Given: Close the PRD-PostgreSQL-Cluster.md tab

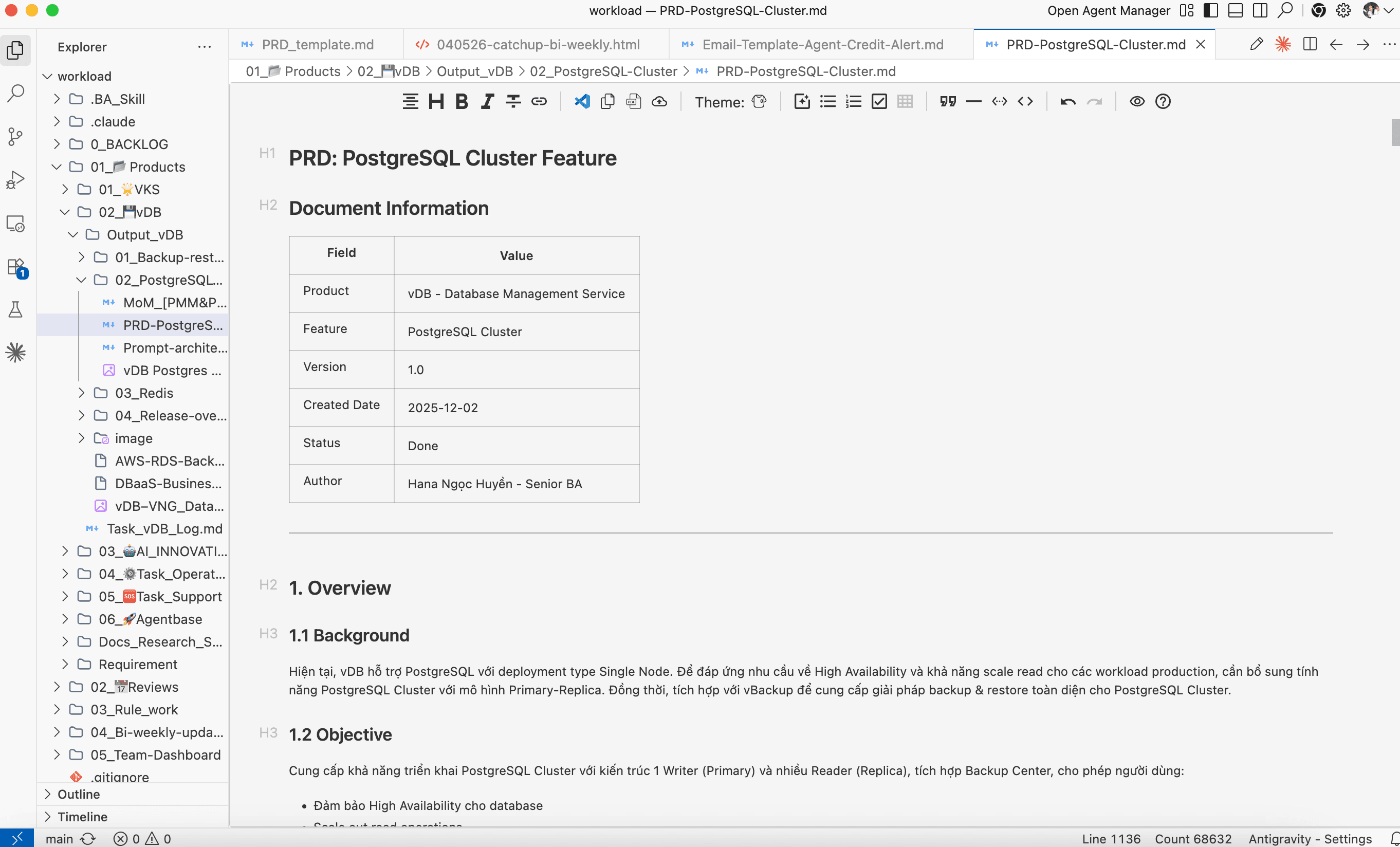Looking at the screenshot, I should [1201, 44].
